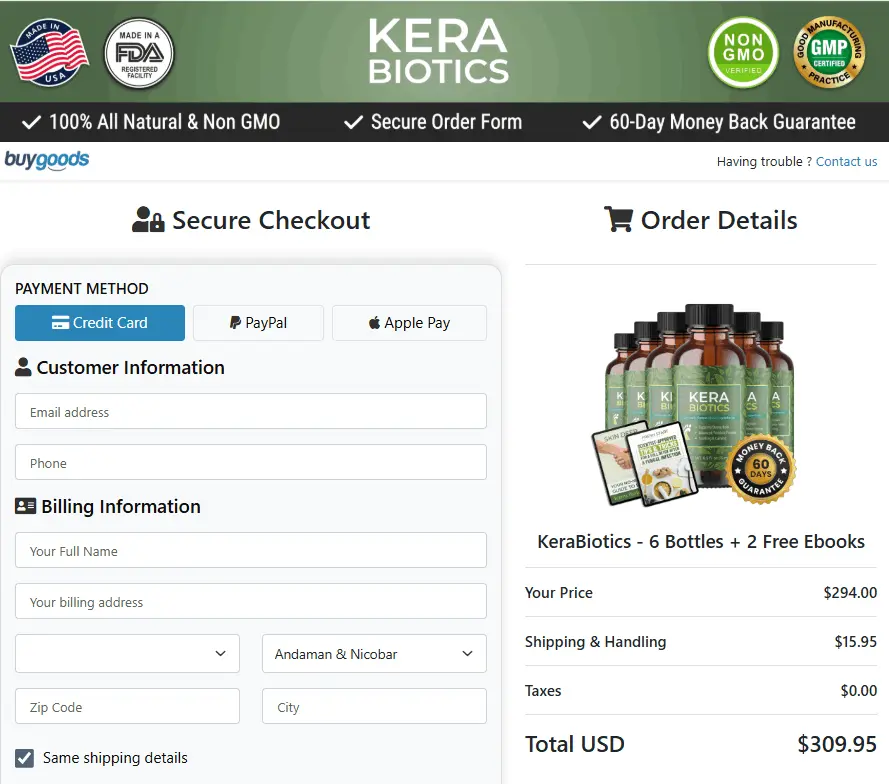
Task: Switch payment method to PayPal
Action: click(x=258, y=322)
